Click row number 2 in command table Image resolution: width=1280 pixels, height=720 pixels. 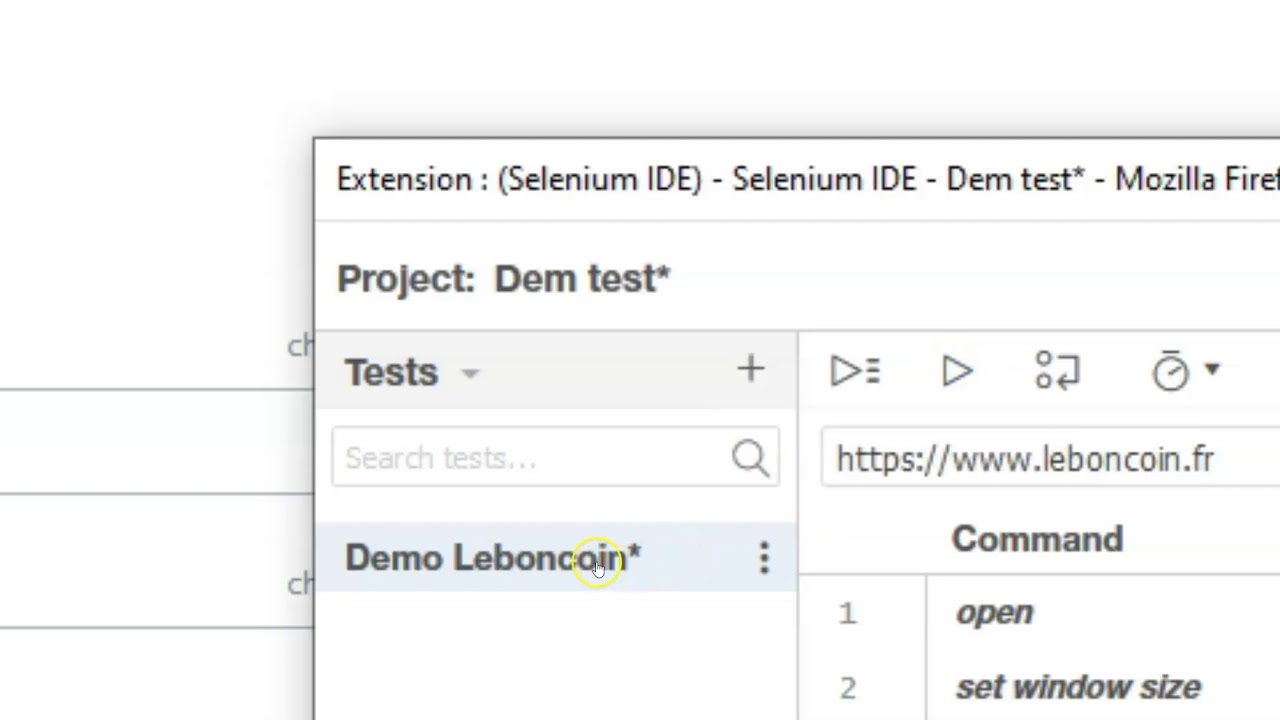(x=848, y=688)
